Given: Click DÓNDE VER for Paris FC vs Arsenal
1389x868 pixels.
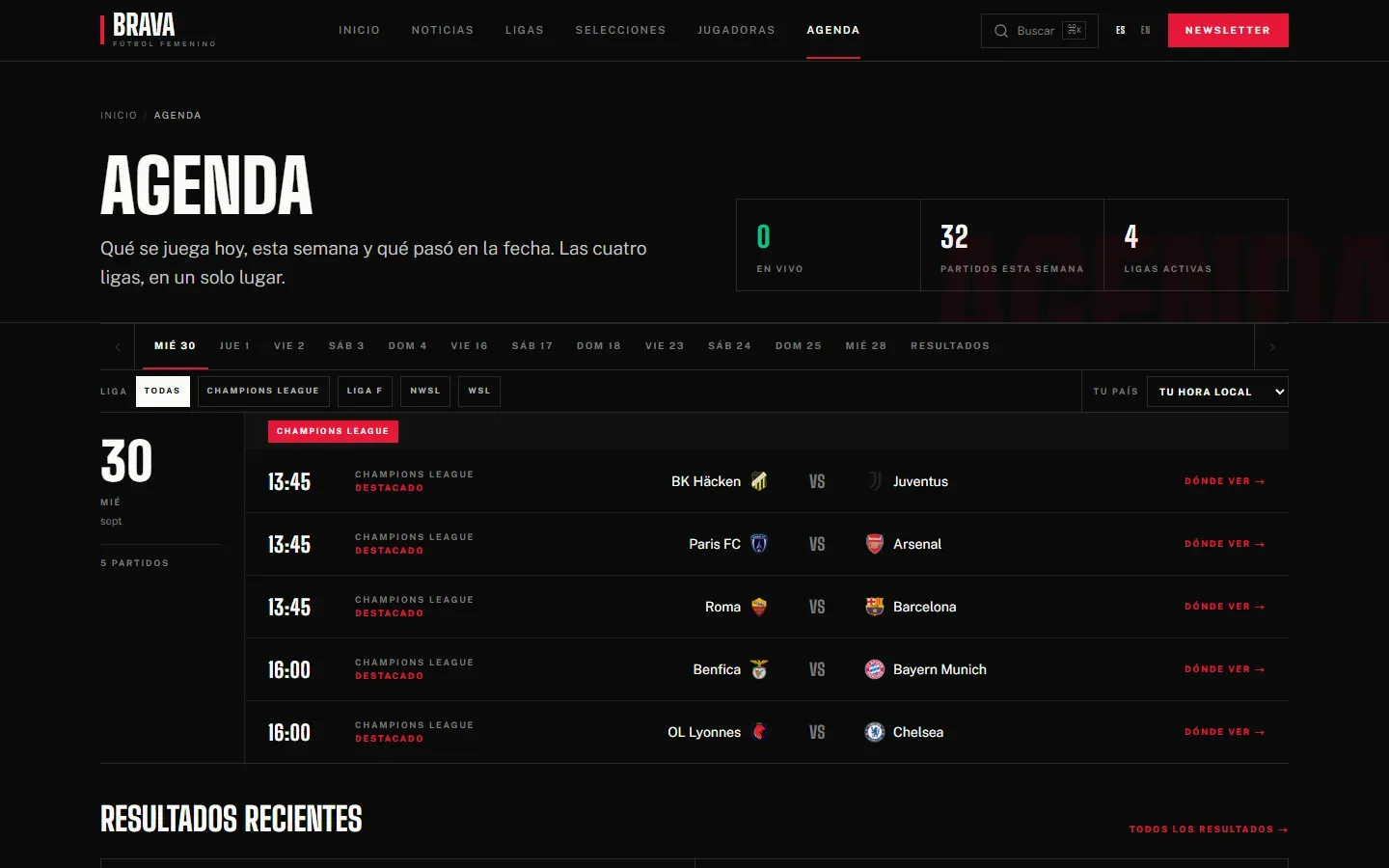Looking at the screenshot, I should click(1225, 544).
